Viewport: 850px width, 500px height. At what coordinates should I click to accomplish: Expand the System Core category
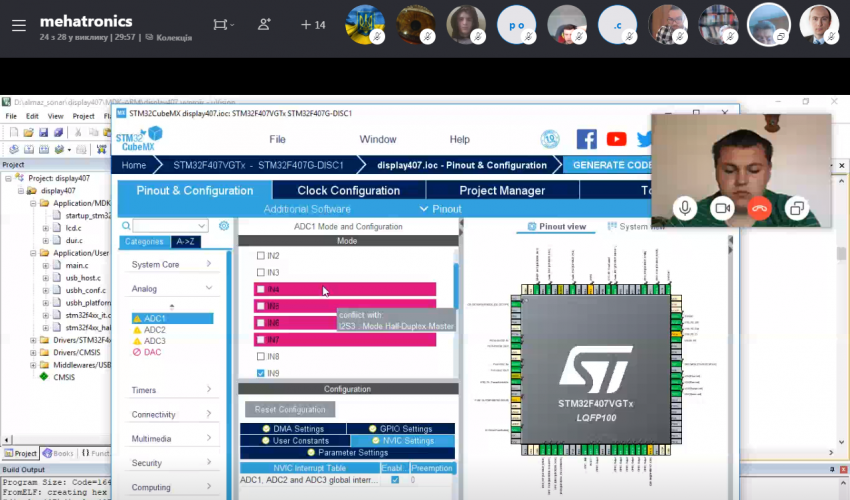click(171, 265)
